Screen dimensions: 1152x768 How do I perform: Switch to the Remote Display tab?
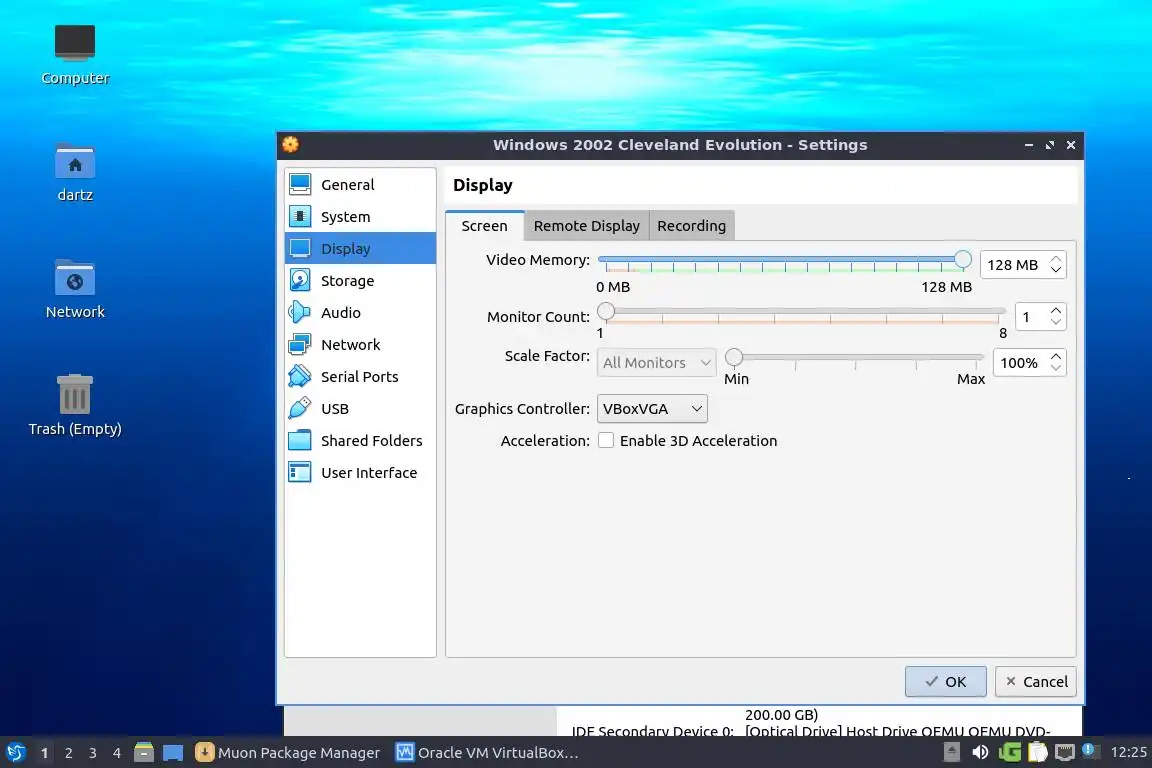tap(586, 226)
